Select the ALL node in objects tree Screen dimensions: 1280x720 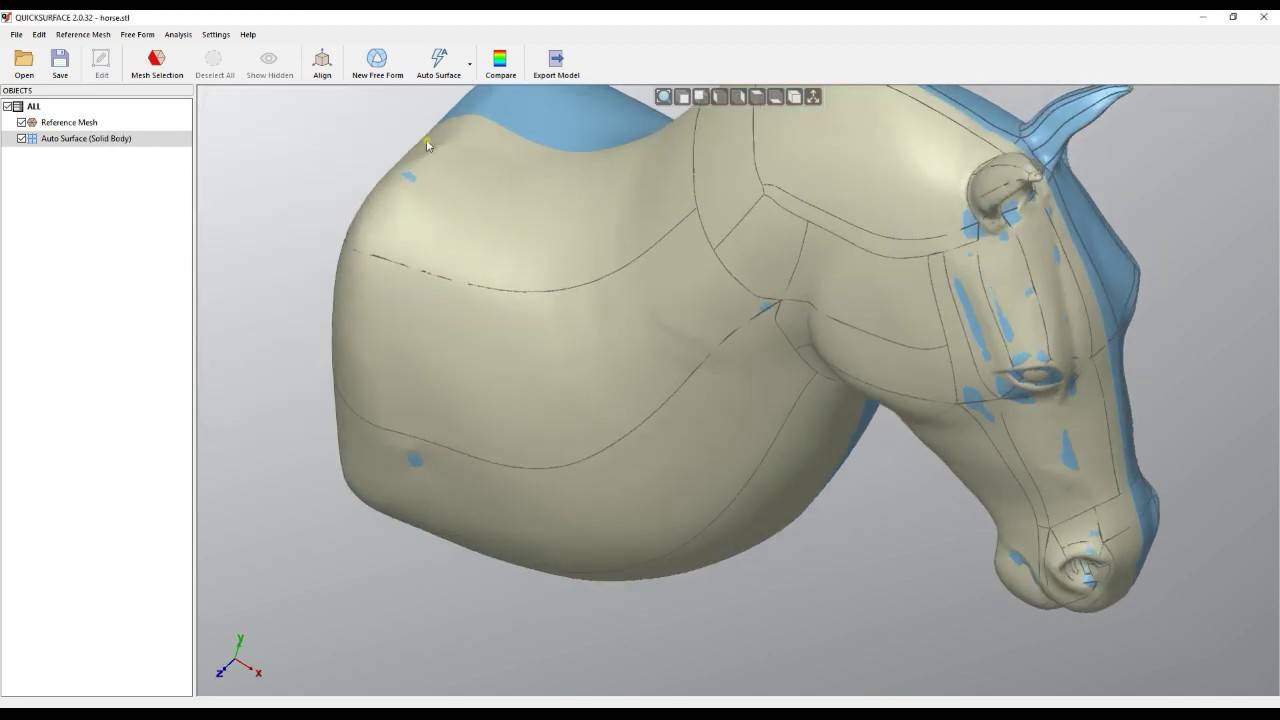34,106
